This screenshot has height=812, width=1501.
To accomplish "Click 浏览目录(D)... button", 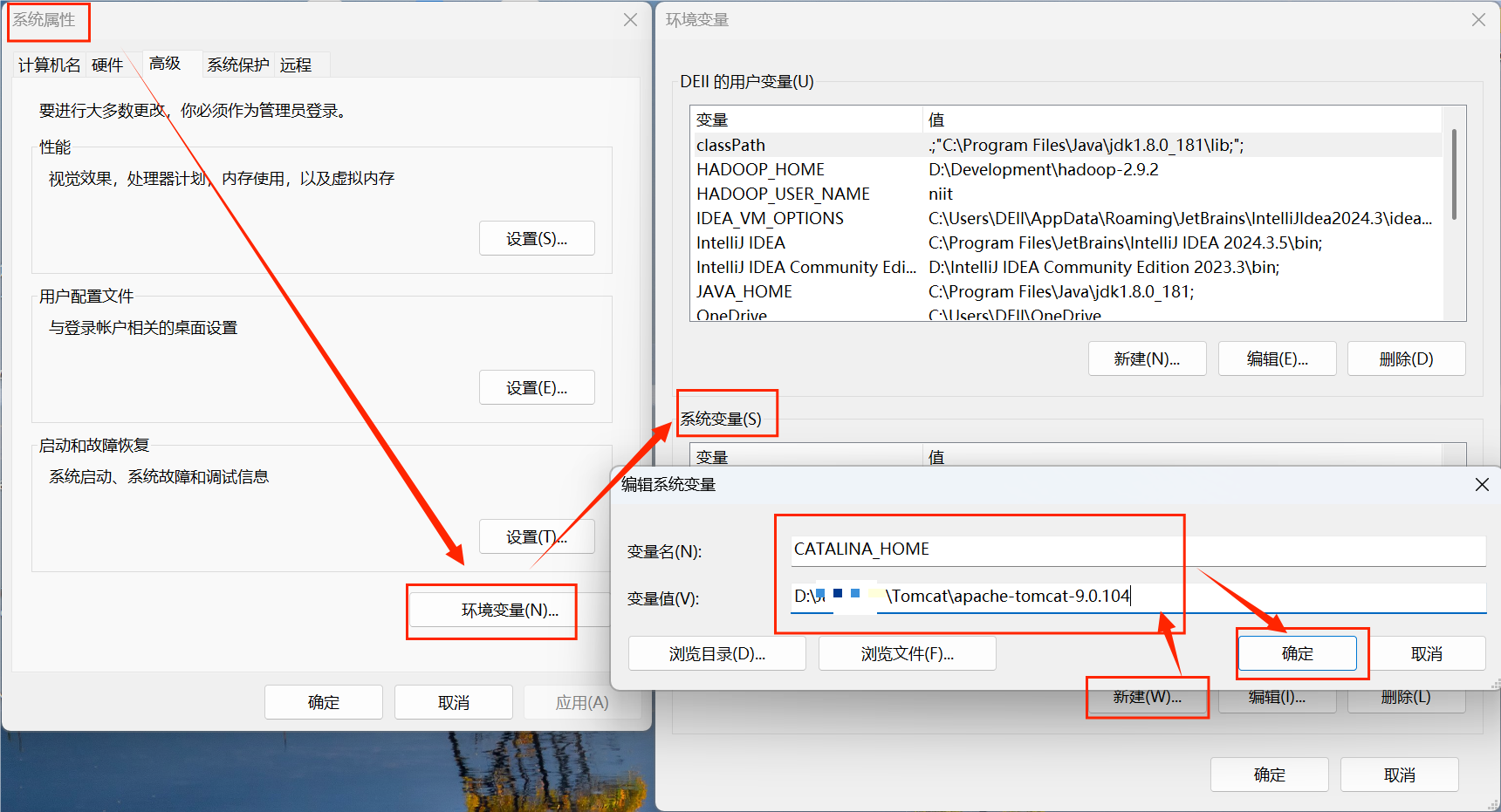I will tap(717, 653).
